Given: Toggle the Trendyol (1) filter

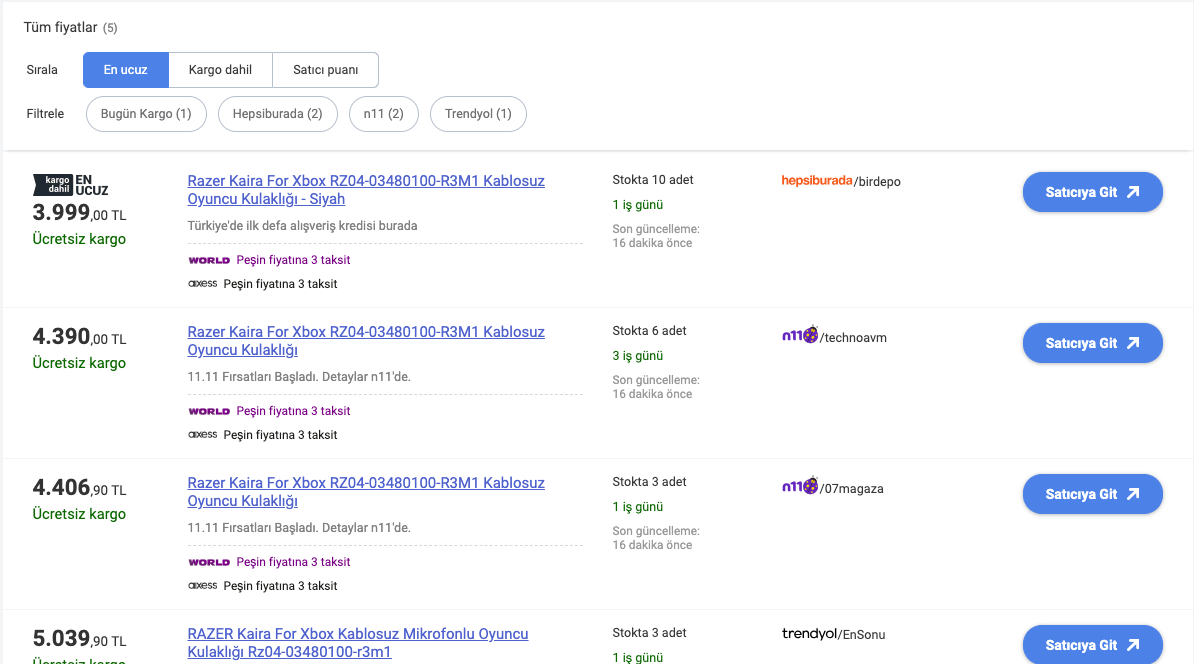Looking at the screenshot, I should click(478, 113).
